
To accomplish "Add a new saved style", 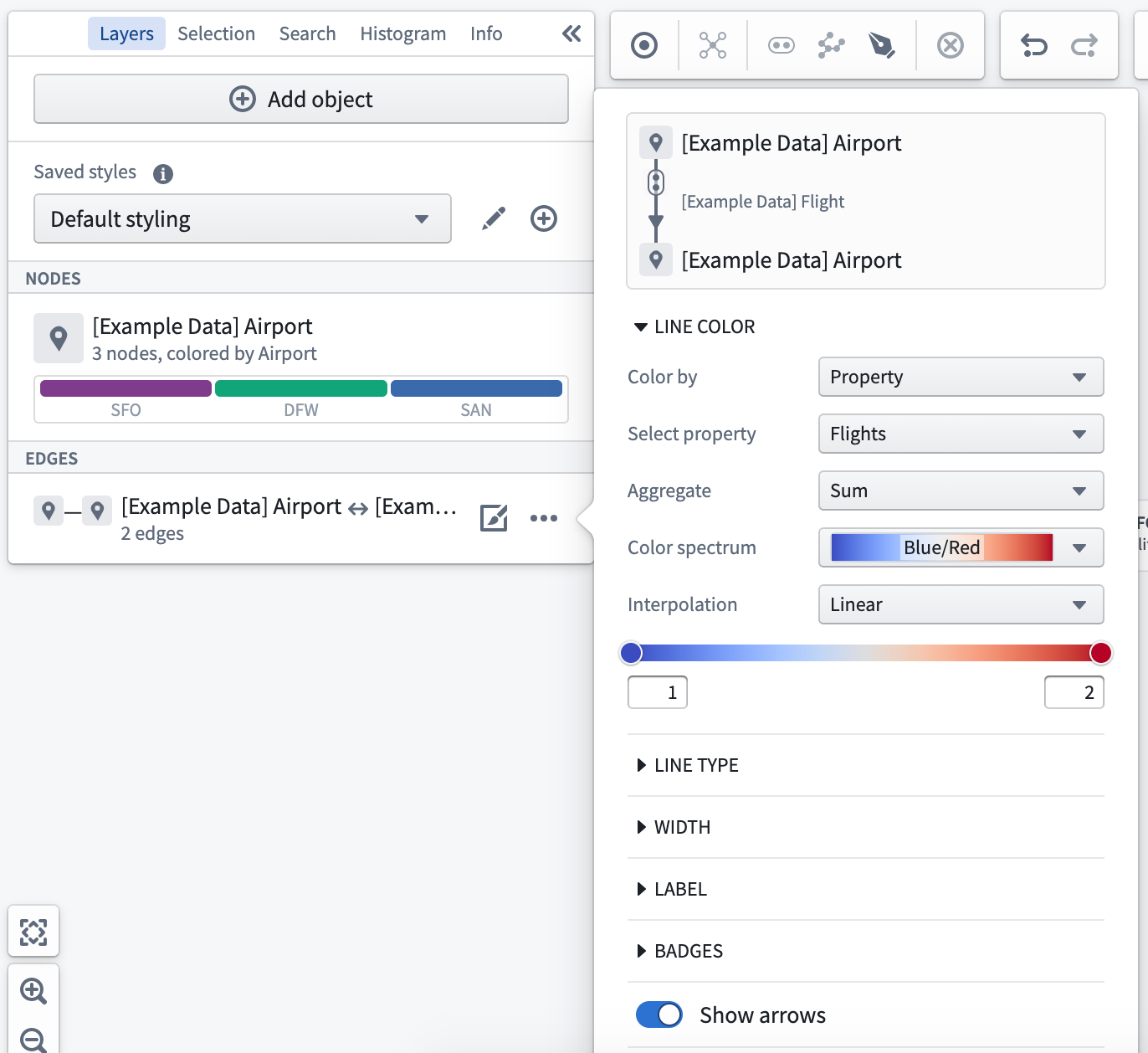I will 544,218.
